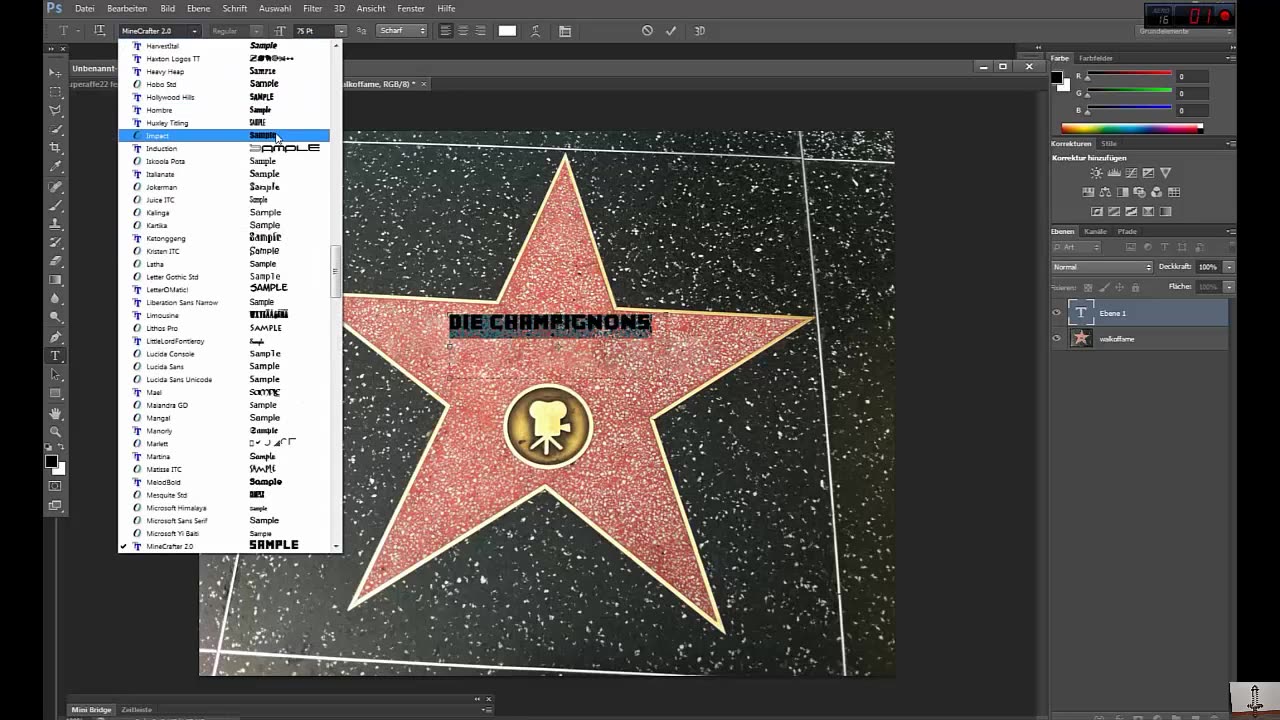
Task: Toggle Quick Mask mode icon
Action: coord(56,486)
